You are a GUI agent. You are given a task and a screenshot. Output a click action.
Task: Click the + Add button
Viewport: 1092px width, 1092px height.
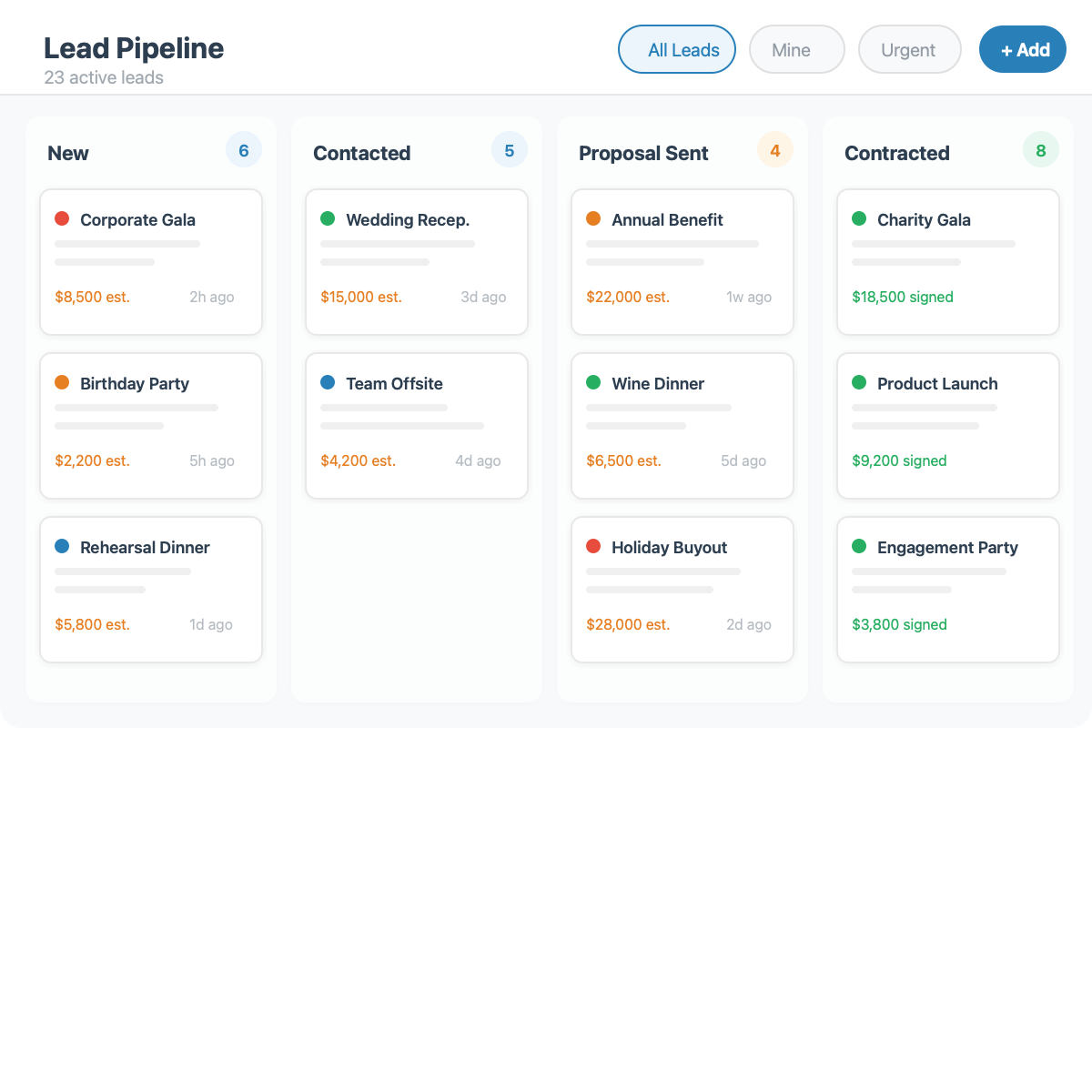click(1022, 49)
